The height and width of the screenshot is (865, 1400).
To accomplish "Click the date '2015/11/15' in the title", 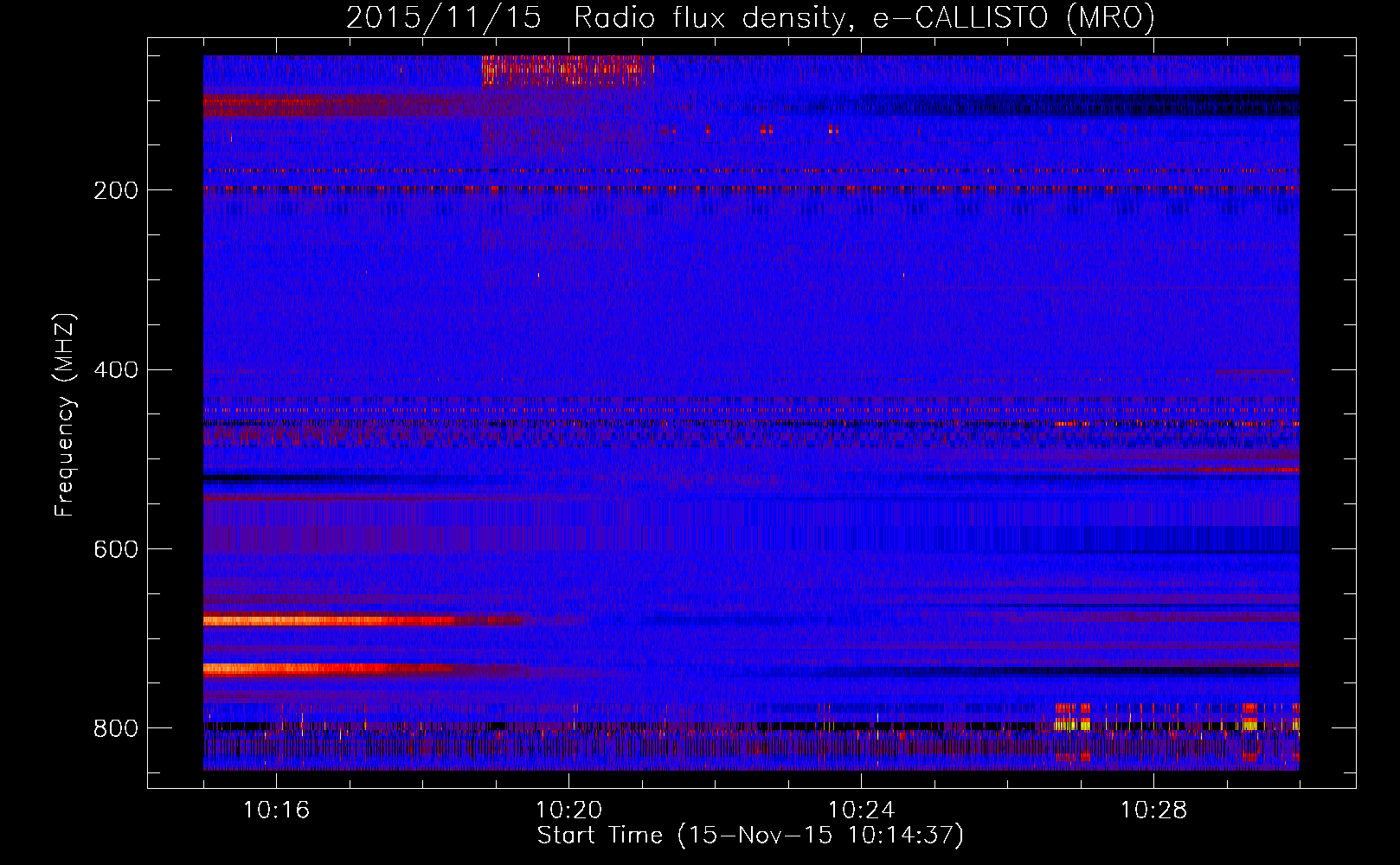I will pos(444,17).
